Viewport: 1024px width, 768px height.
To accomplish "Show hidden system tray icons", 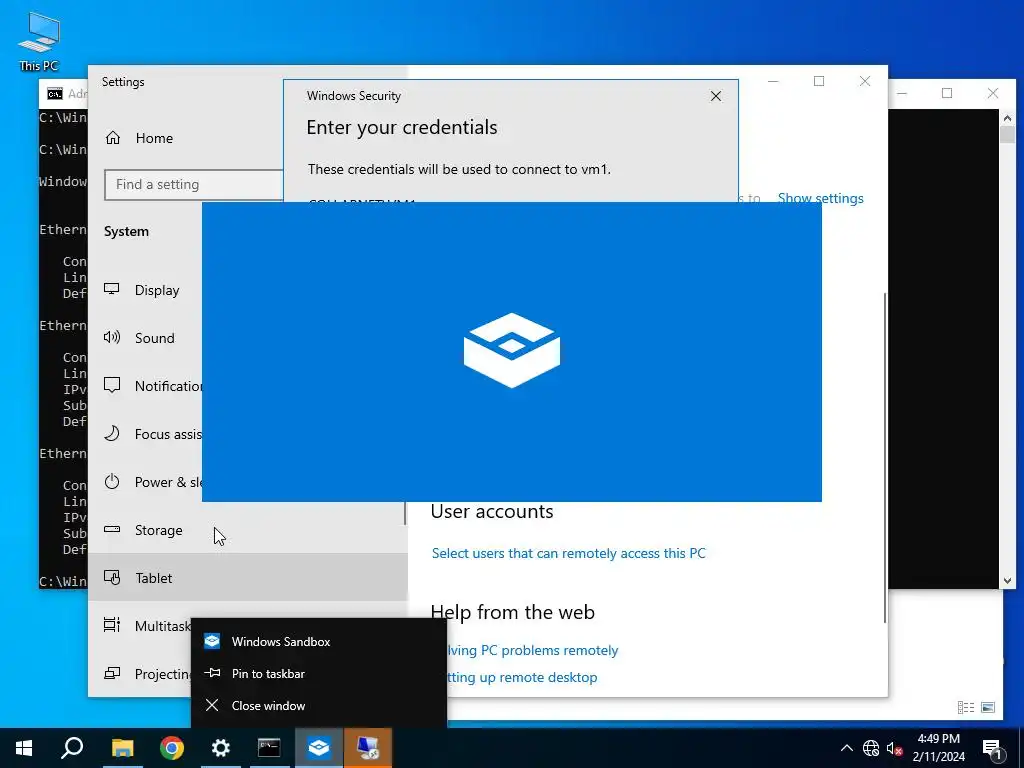I will tap(846, 748).
